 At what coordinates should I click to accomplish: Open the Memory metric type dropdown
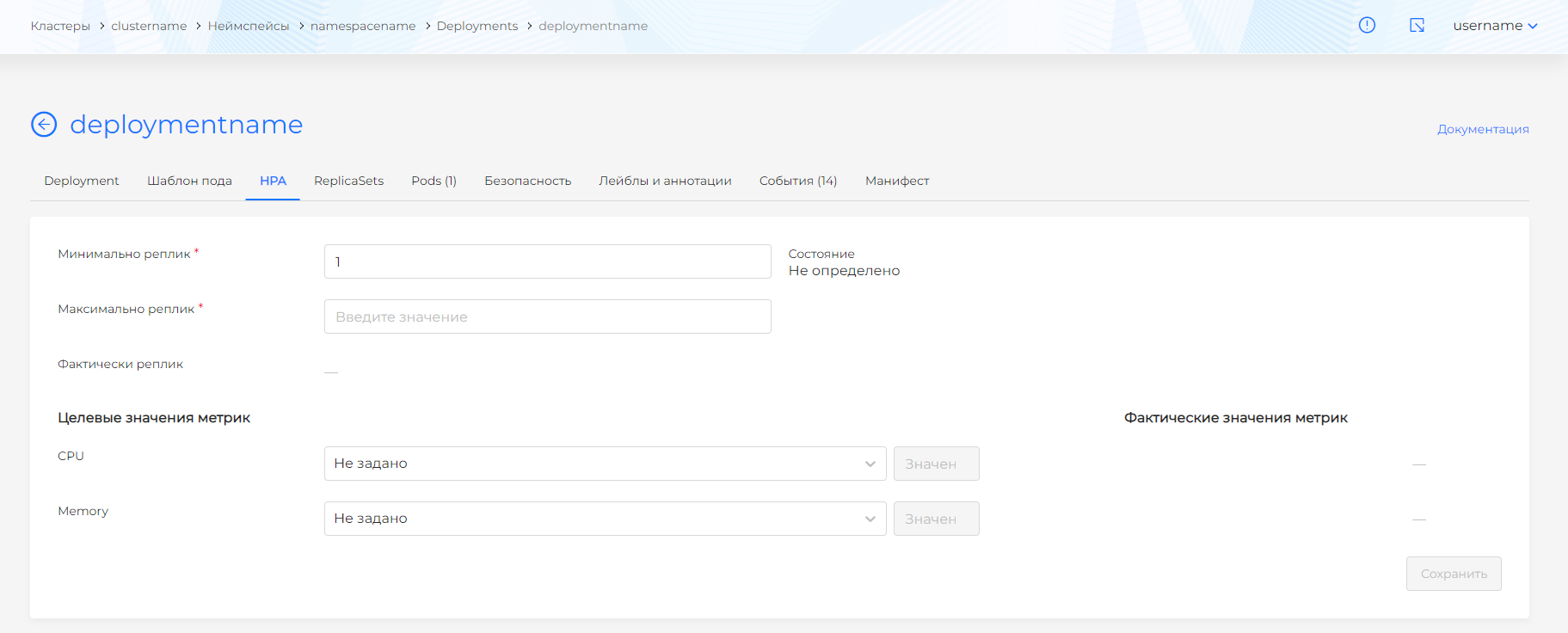[x=605, y=519]
